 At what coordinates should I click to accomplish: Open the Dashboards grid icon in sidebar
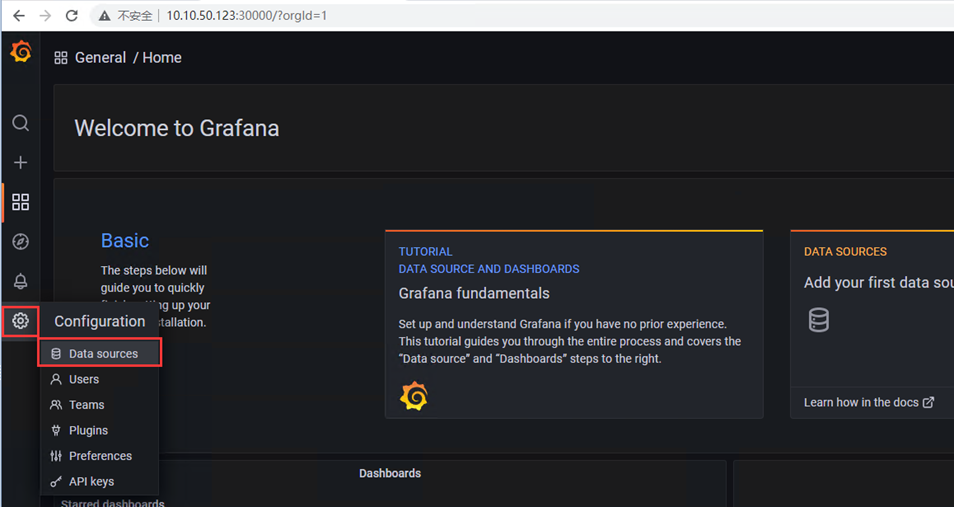point(21,202)
